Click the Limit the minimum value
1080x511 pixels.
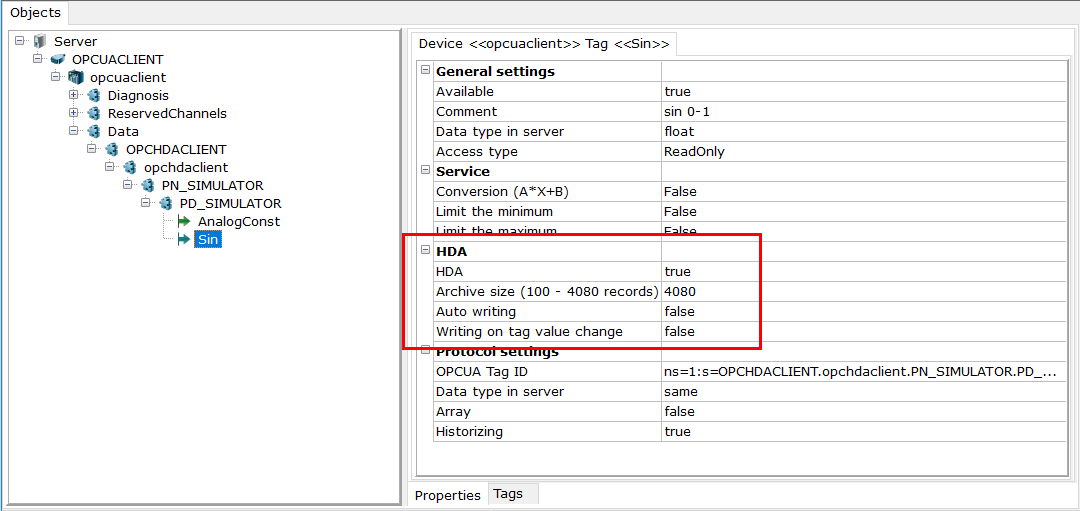863,211
